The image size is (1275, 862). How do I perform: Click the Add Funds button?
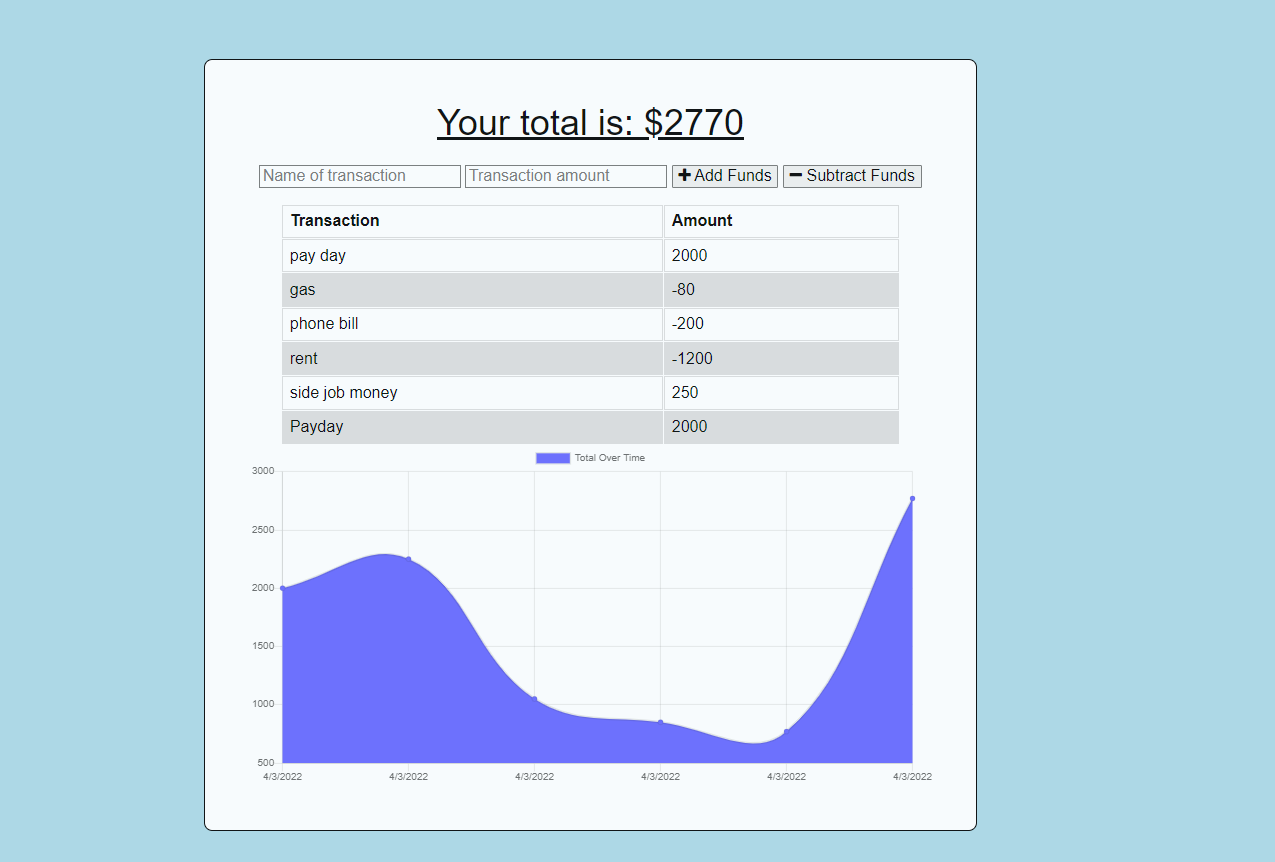point(724,175)
